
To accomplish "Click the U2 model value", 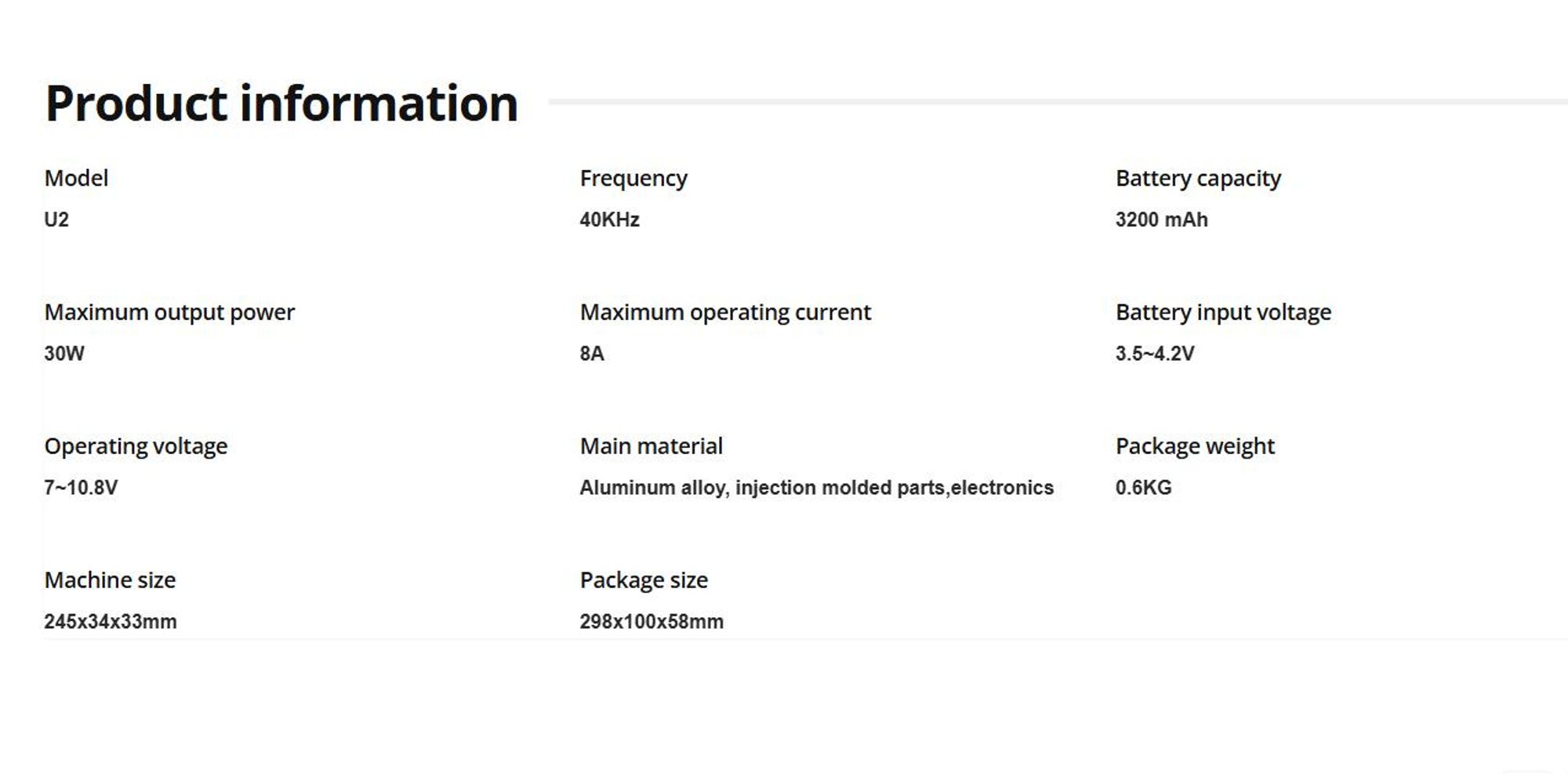I will 56,220.
